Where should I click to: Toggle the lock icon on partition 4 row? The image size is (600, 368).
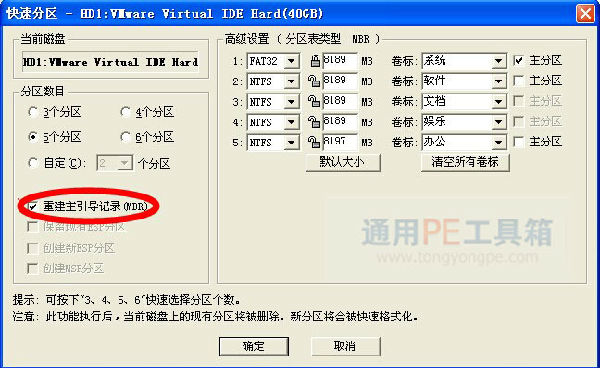314,122
